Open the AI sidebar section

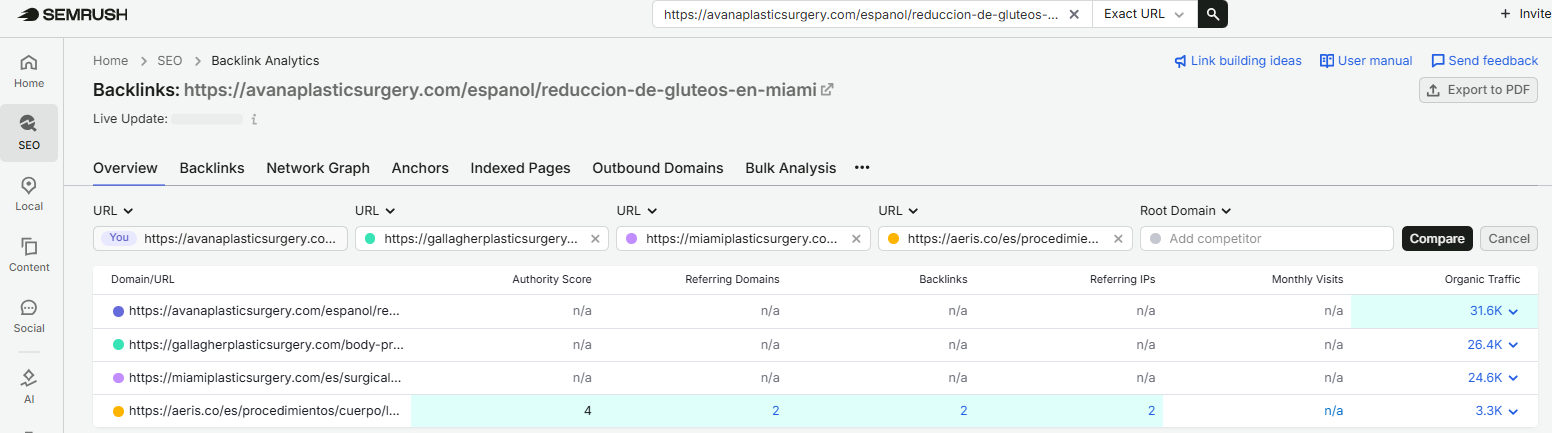pos(29,386)
